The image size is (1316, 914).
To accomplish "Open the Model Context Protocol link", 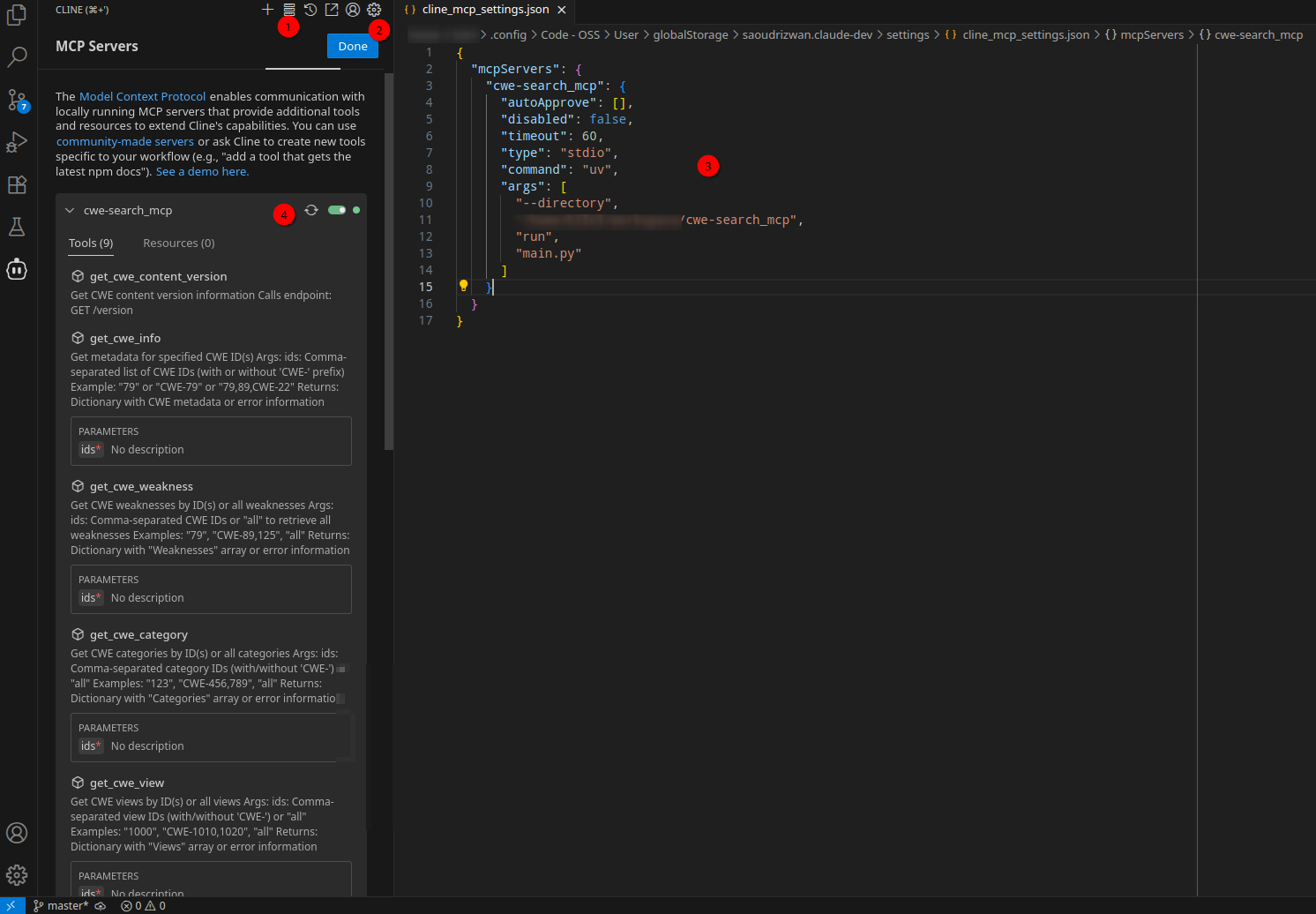I will coord(143,97).
